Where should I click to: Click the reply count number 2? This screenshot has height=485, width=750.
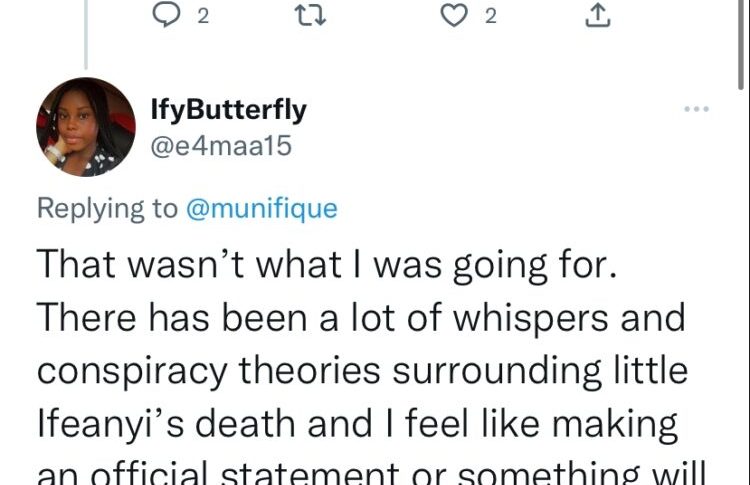tap(203, 15)
